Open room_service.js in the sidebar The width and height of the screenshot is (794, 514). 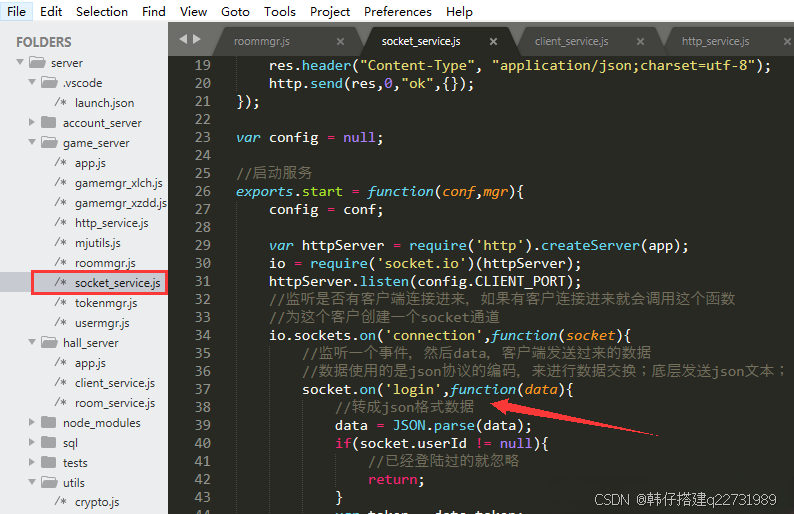[115, 403]
